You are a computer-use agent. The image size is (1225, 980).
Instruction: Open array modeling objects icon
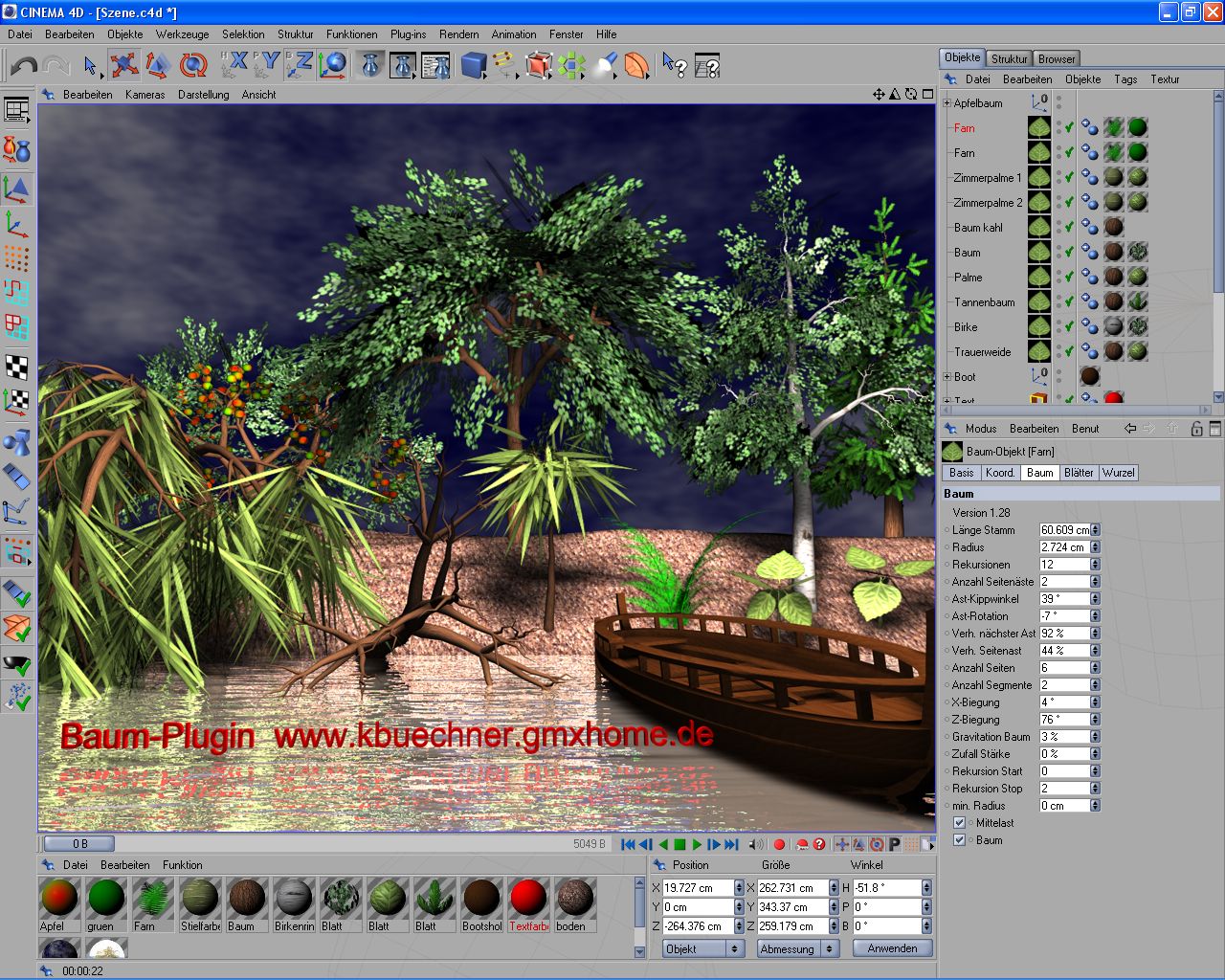point(571,65)
